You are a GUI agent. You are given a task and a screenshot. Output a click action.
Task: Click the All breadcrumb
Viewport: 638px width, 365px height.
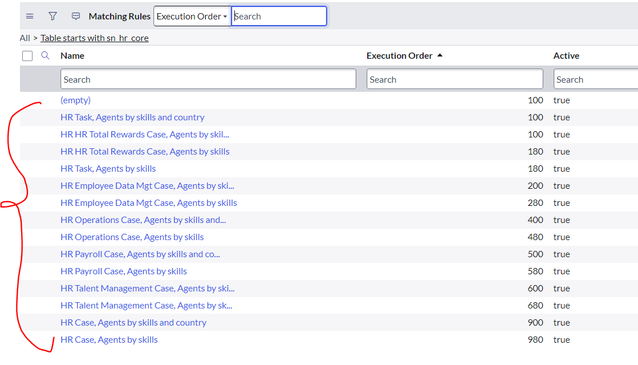25,38
